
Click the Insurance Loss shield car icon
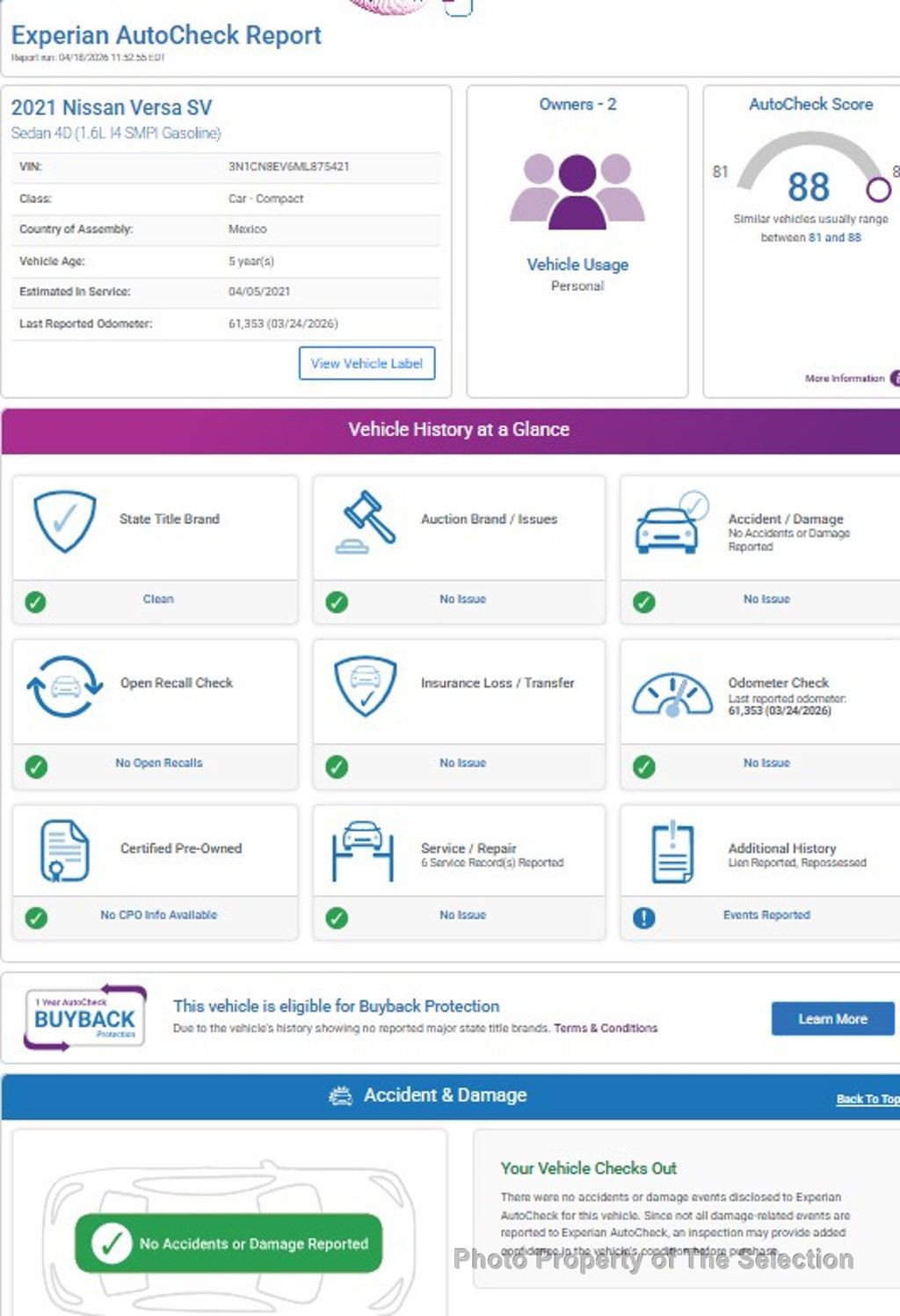coord(365,686)
